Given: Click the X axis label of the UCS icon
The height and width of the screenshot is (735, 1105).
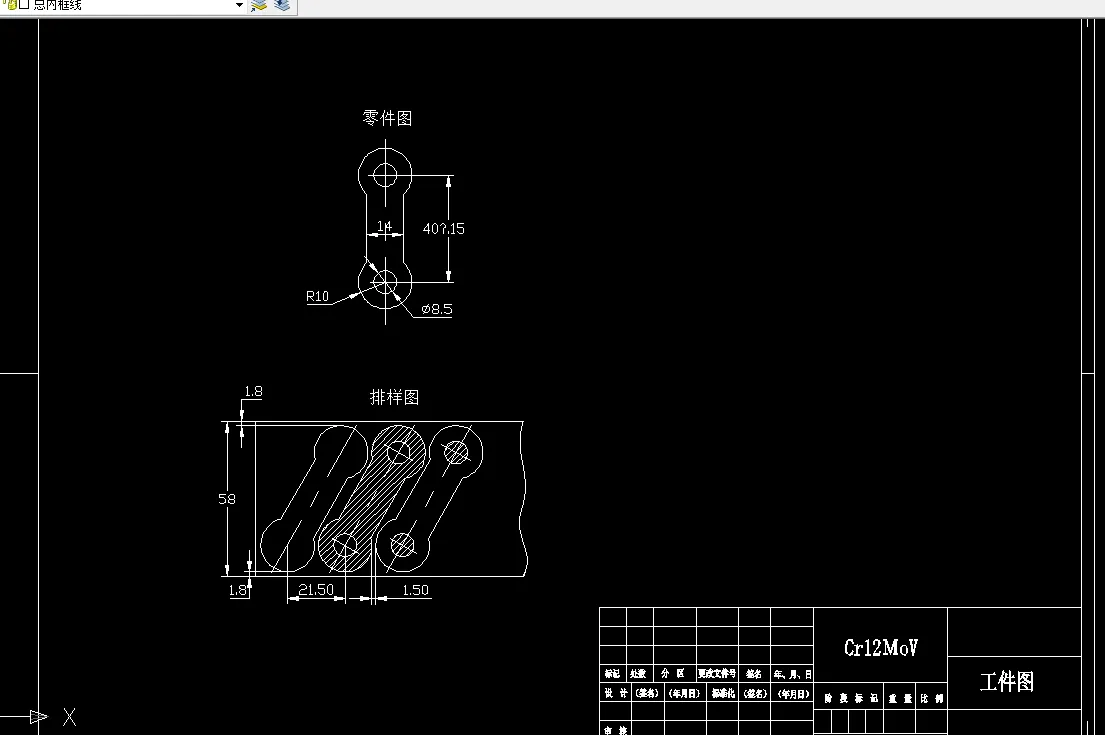Looking at the screenshot, I should (69, 717).
